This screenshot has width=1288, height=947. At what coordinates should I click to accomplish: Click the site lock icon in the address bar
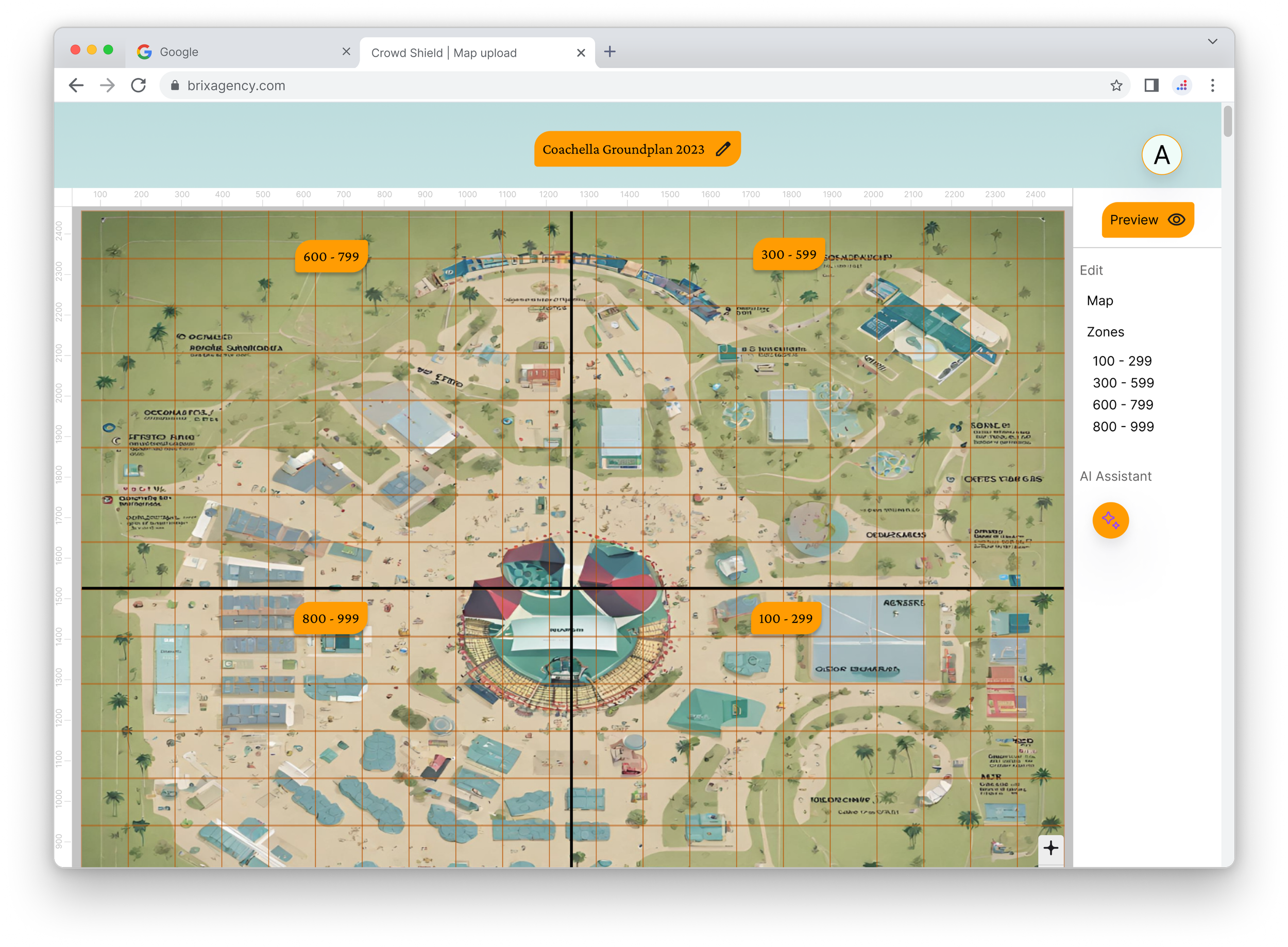(x=175, y=86)
